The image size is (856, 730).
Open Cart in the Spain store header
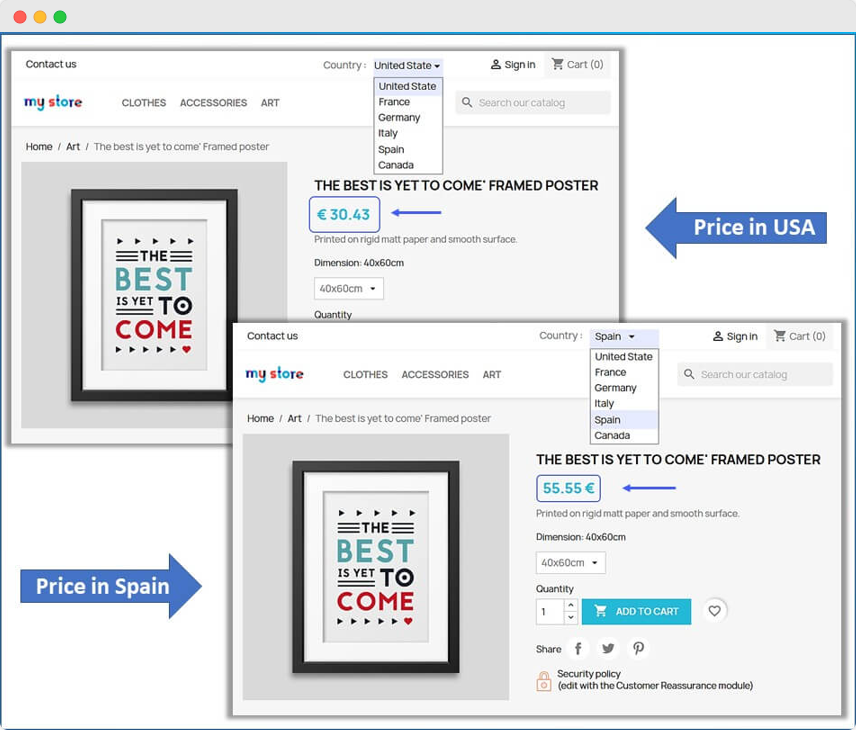point(800,336)
